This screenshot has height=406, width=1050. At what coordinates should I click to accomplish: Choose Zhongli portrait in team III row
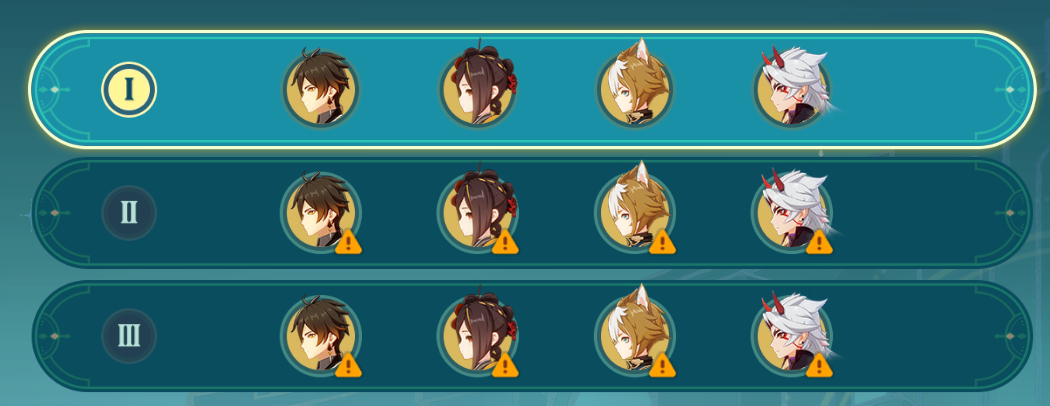[320, 336]
